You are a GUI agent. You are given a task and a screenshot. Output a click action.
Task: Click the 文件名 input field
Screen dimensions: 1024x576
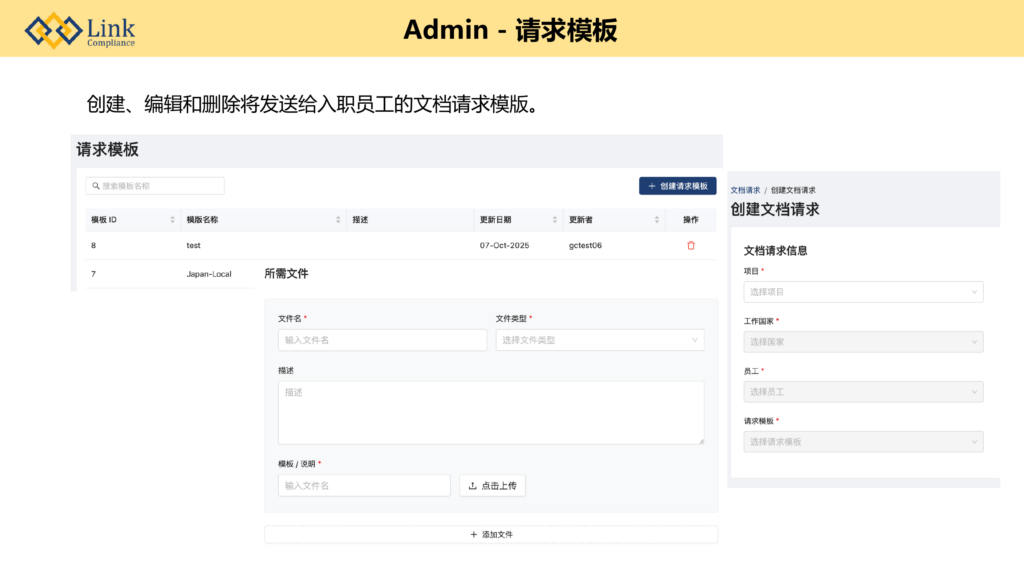(382, 340)
